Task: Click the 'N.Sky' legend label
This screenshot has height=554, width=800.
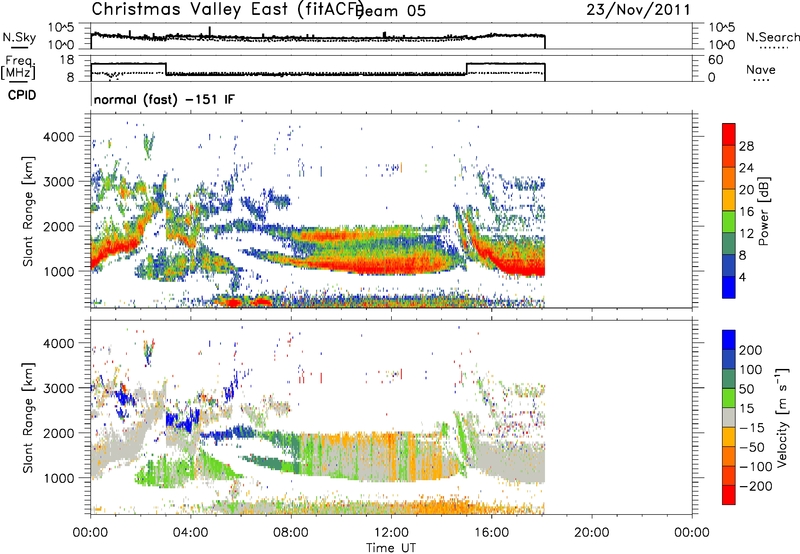Action: [19, 37]
